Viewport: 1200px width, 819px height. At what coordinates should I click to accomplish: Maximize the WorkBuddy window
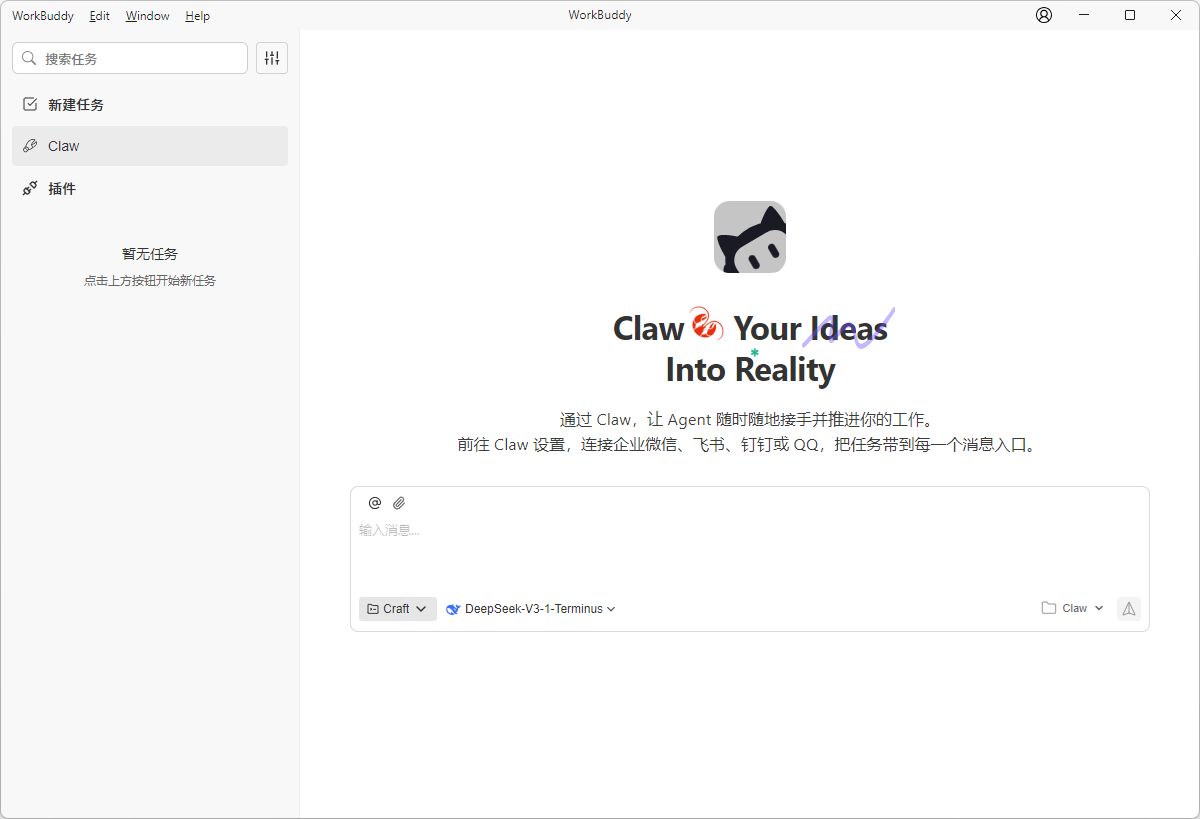click(x=1130, y=15)
